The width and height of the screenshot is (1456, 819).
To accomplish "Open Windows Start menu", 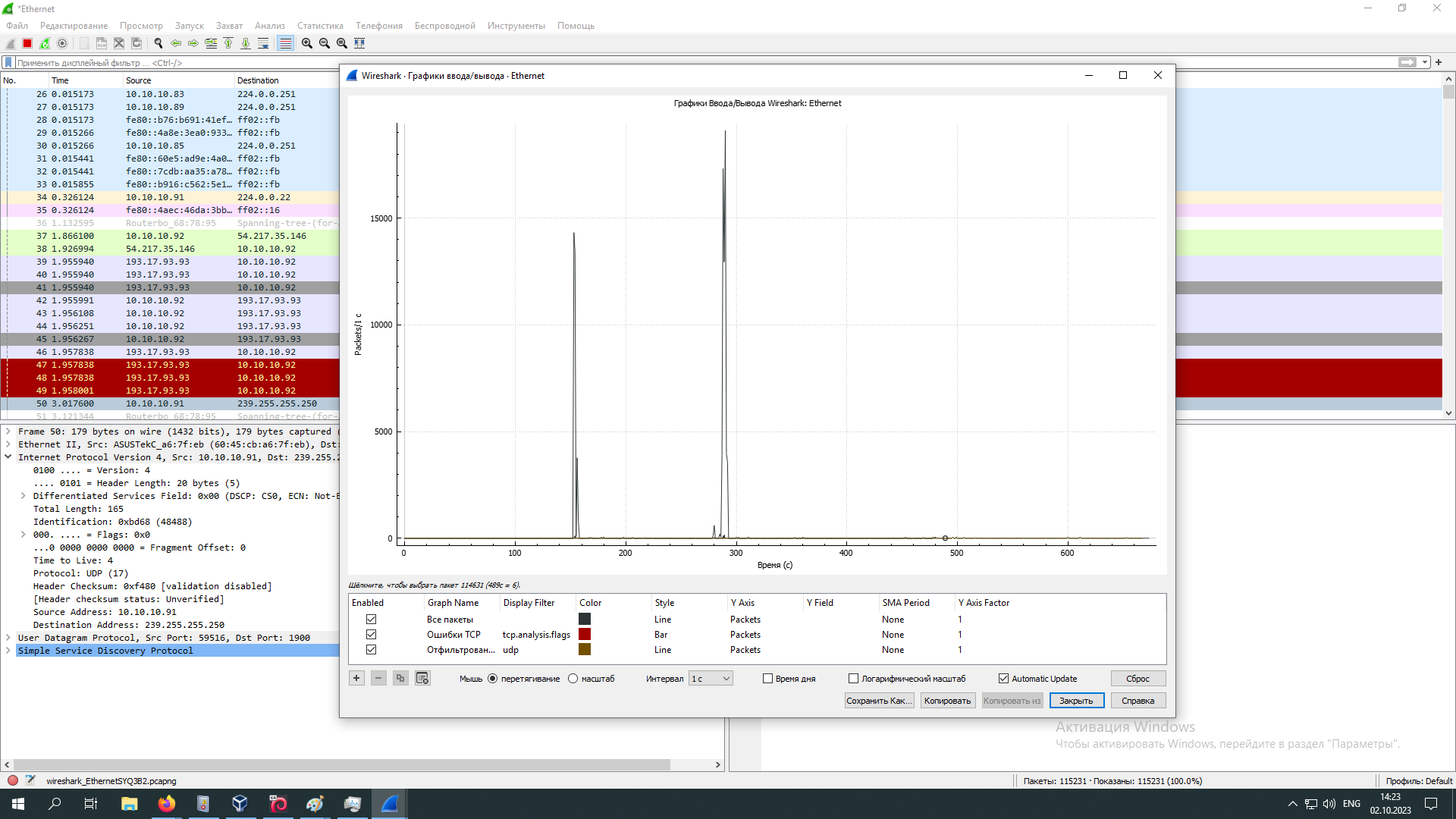I will [x=18, y=804].
